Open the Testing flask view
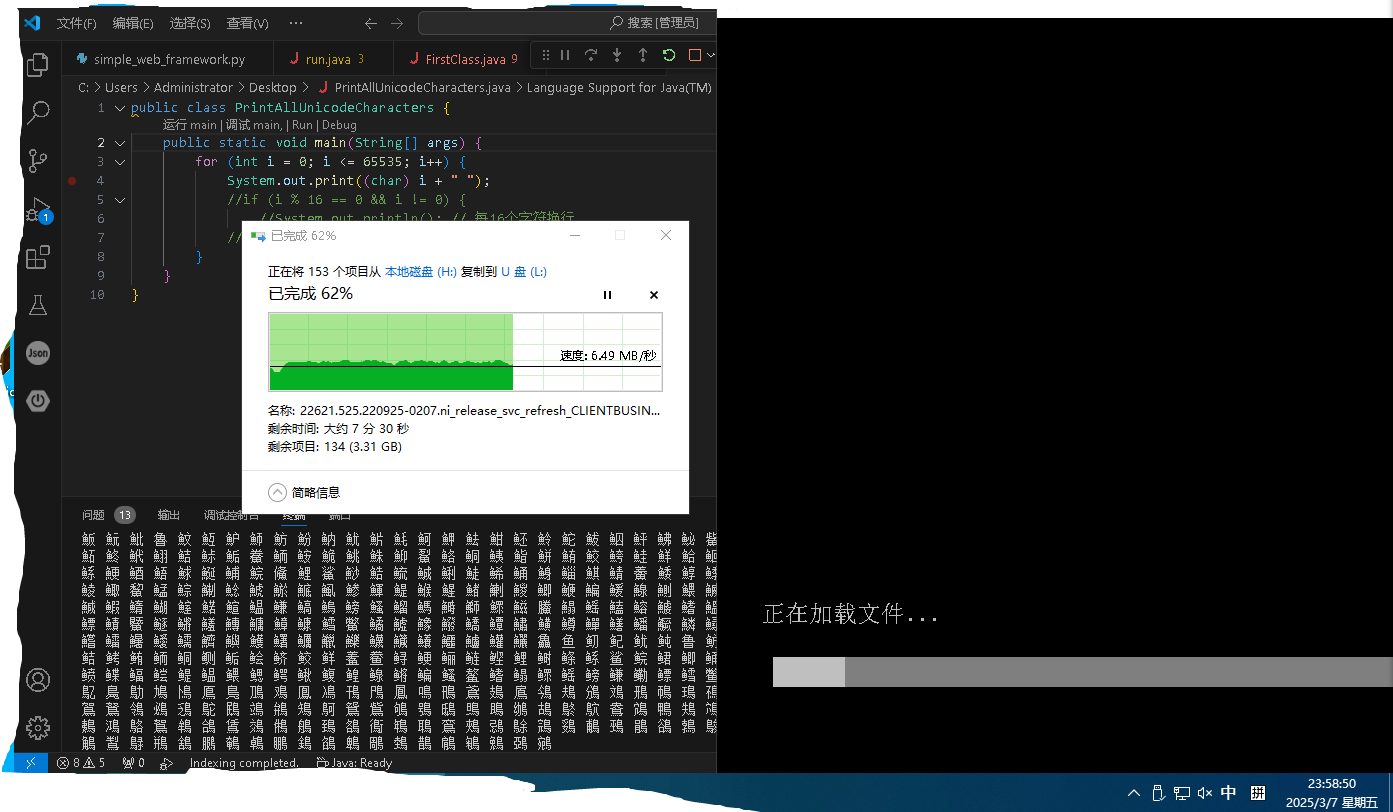The height and width of the screenshot is (812, 1393). pos(38,306)
